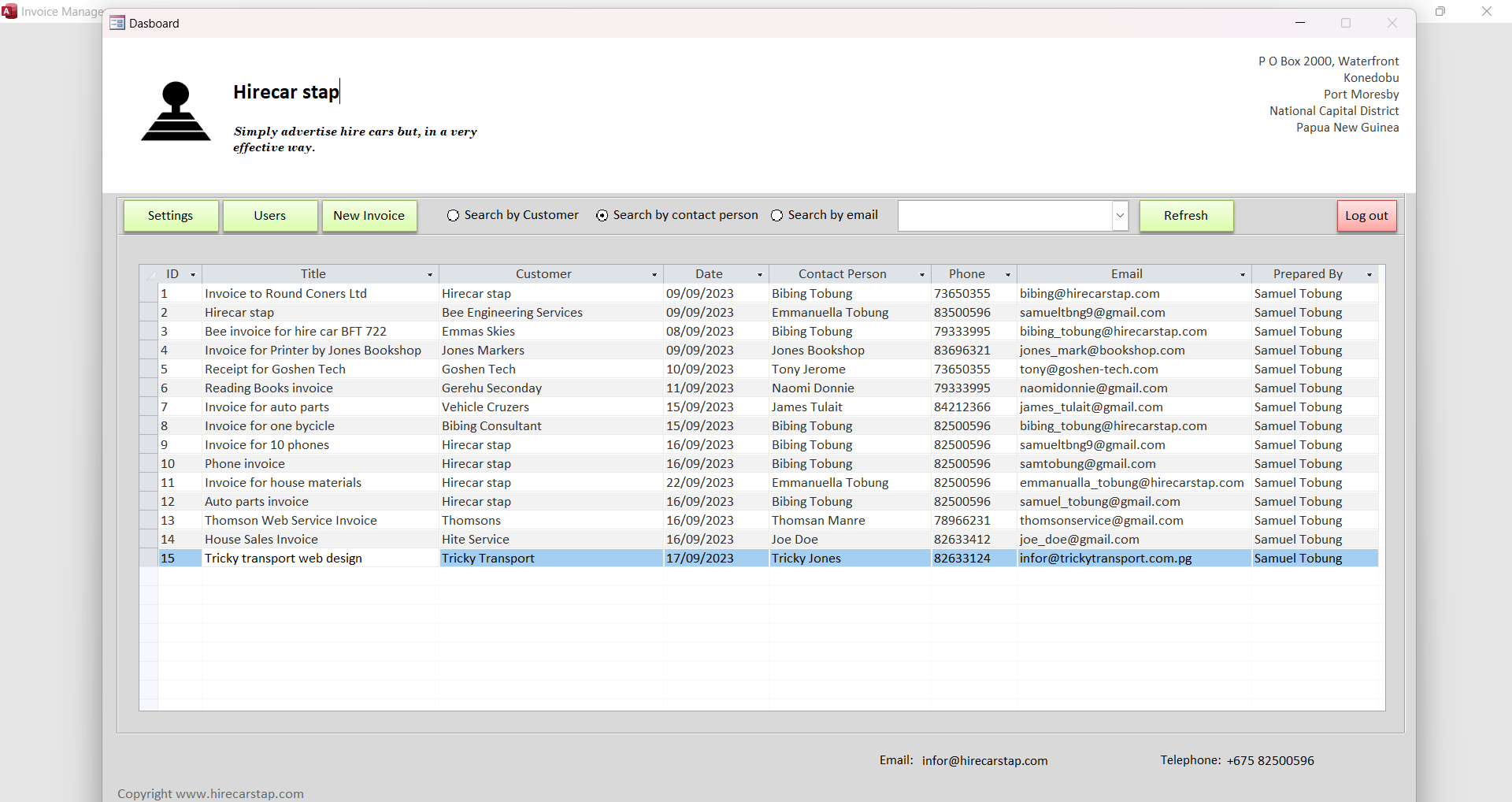This screenshot has width=1512, height=802.
Task: Click the copyright www.hirecarstap.com text
Action: pyautogui.click(x=210, y=793)
